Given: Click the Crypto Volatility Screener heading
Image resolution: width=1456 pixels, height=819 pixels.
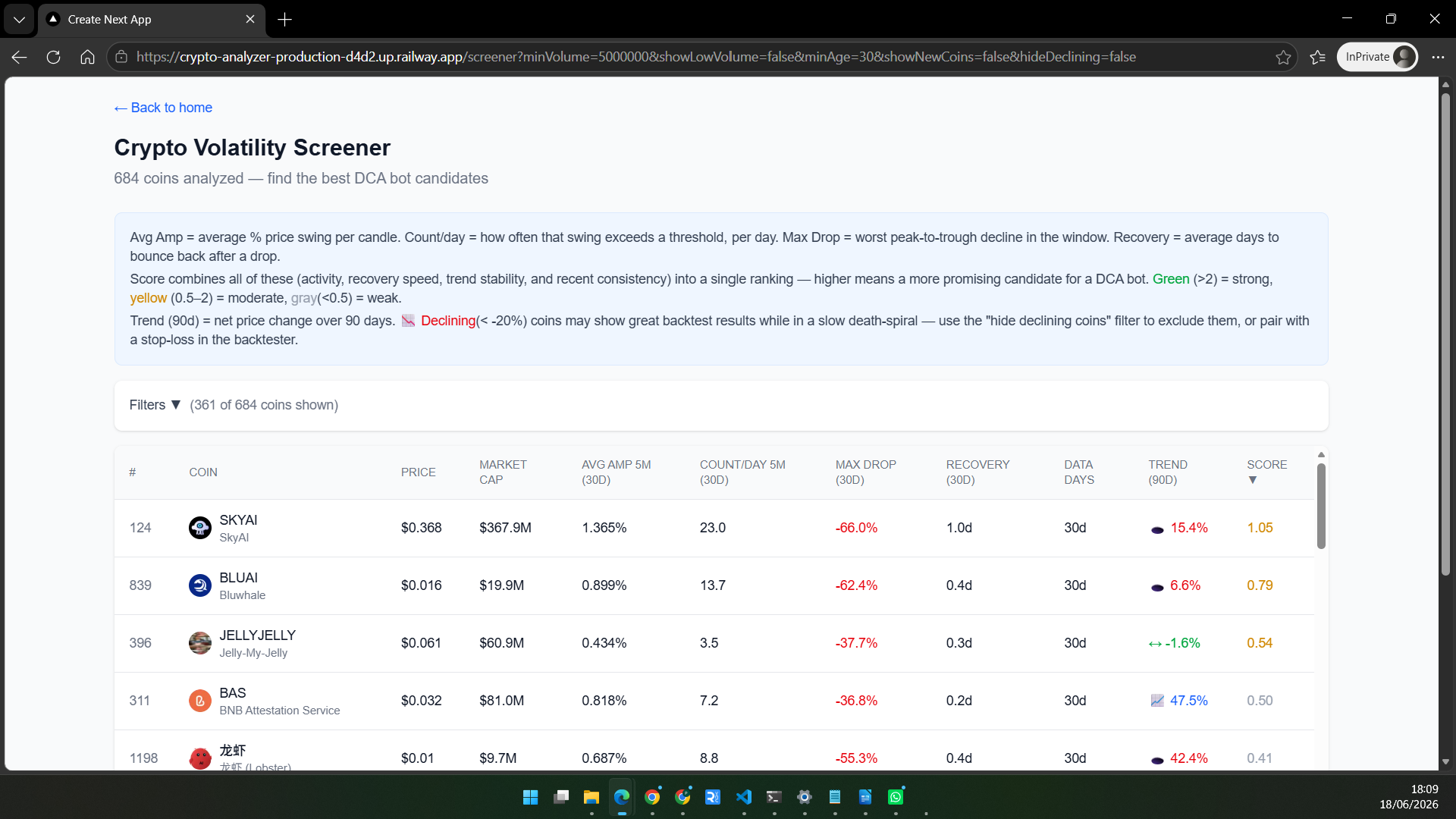Looking at the screenshot, I should pyautogui.click(x=252, y=148).
